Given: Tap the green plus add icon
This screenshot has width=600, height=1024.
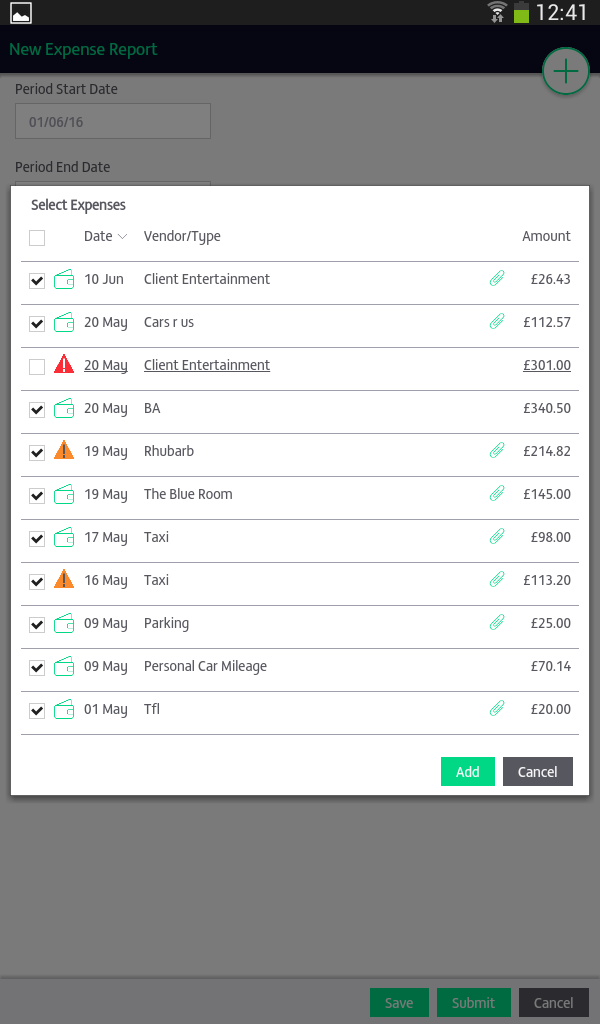Looking at the screenshot, I should click(565, 71).
